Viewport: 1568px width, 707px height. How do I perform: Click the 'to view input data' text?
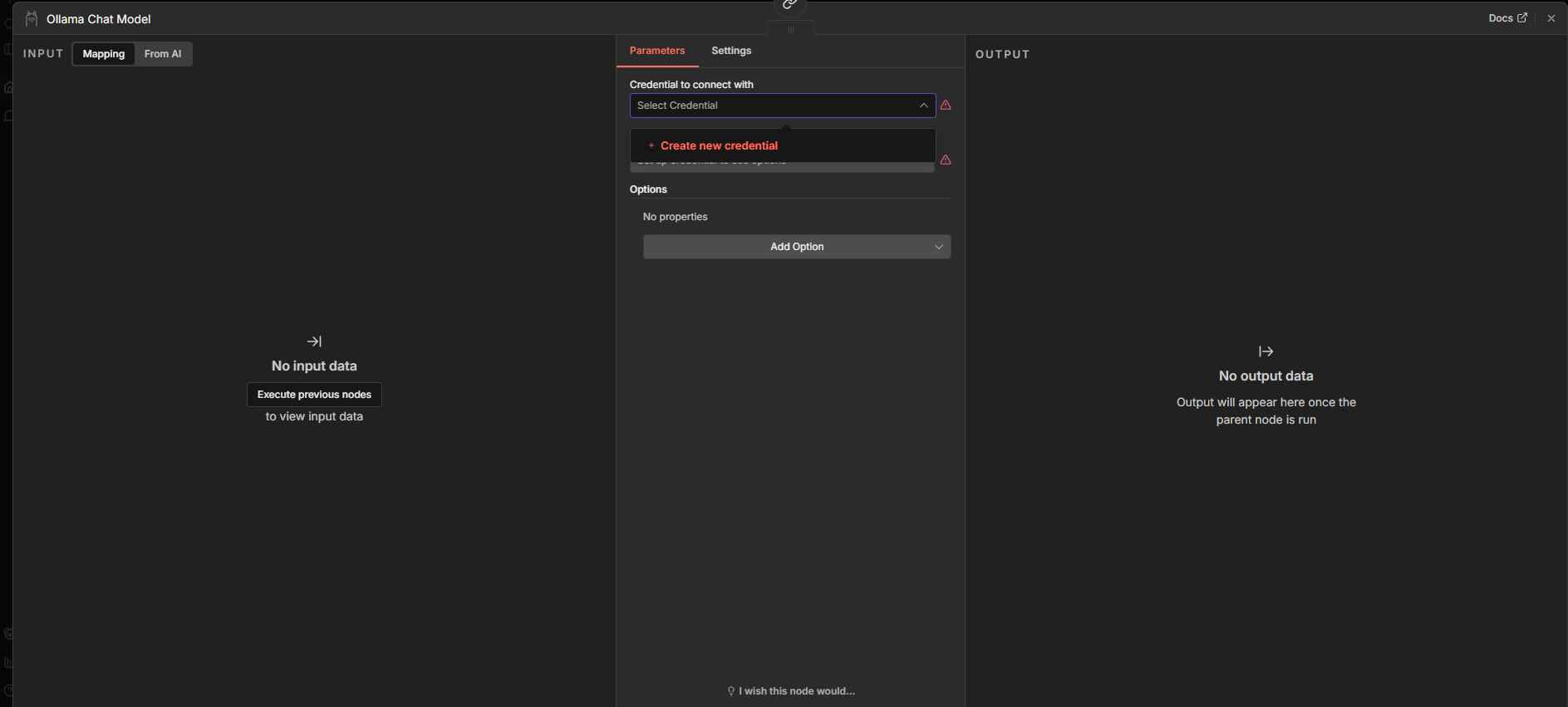tap(314, 417)
